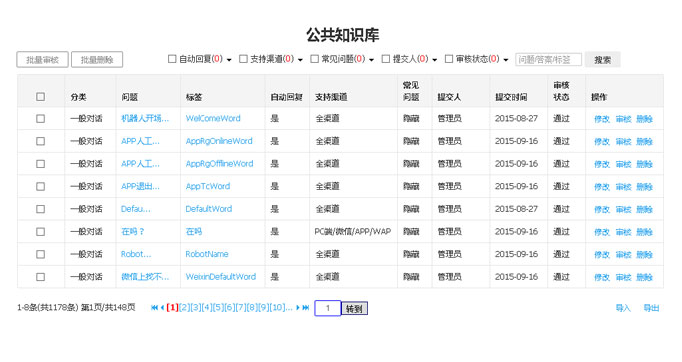This screenshot has height=362, width=682.
Task: Click the 导出 export link
Action: pyautogui.click(x=651, y=308)
